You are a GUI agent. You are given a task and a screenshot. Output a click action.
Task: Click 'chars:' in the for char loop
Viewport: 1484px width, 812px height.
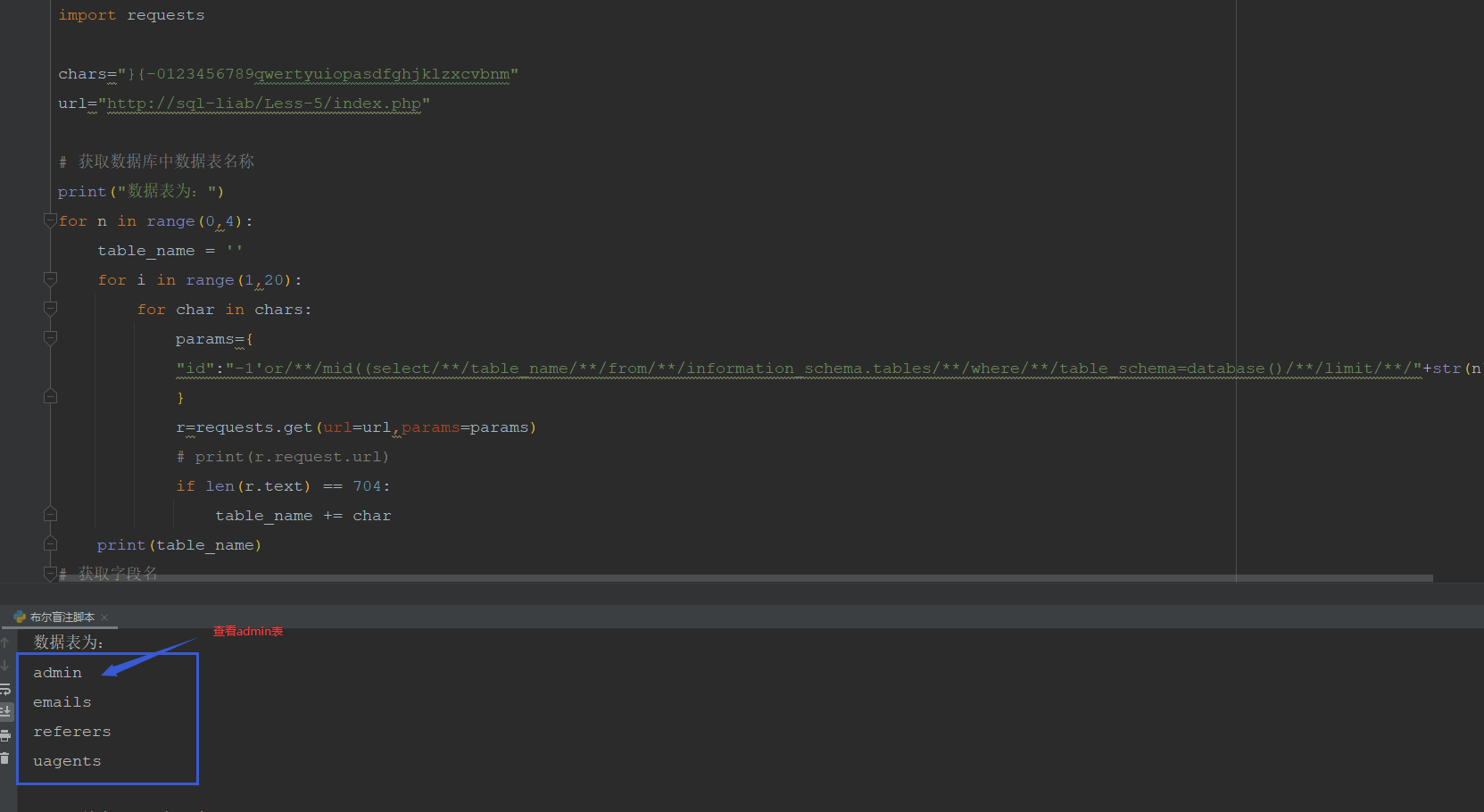[283, 310]
